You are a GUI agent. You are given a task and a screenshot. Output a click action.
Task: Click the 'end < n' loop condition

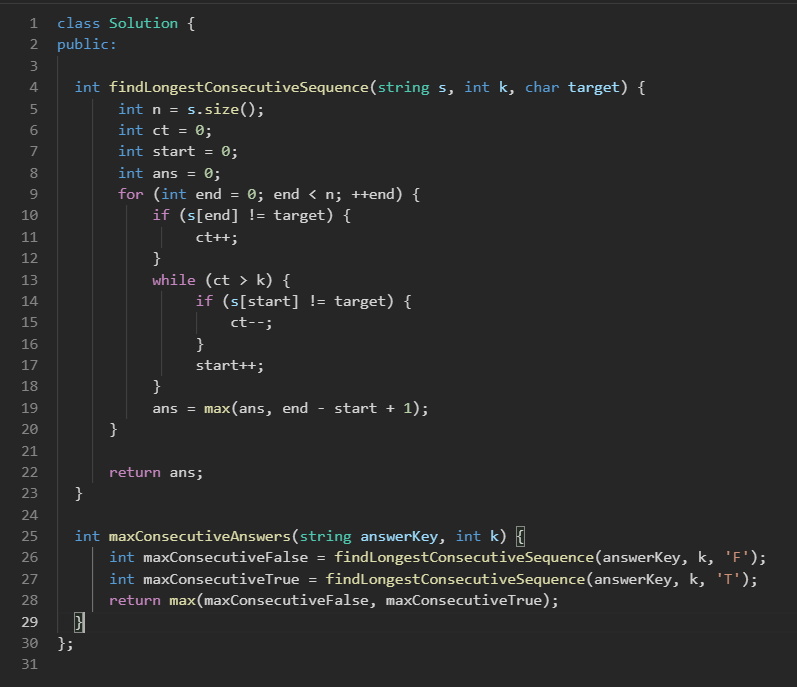[303, 195]
